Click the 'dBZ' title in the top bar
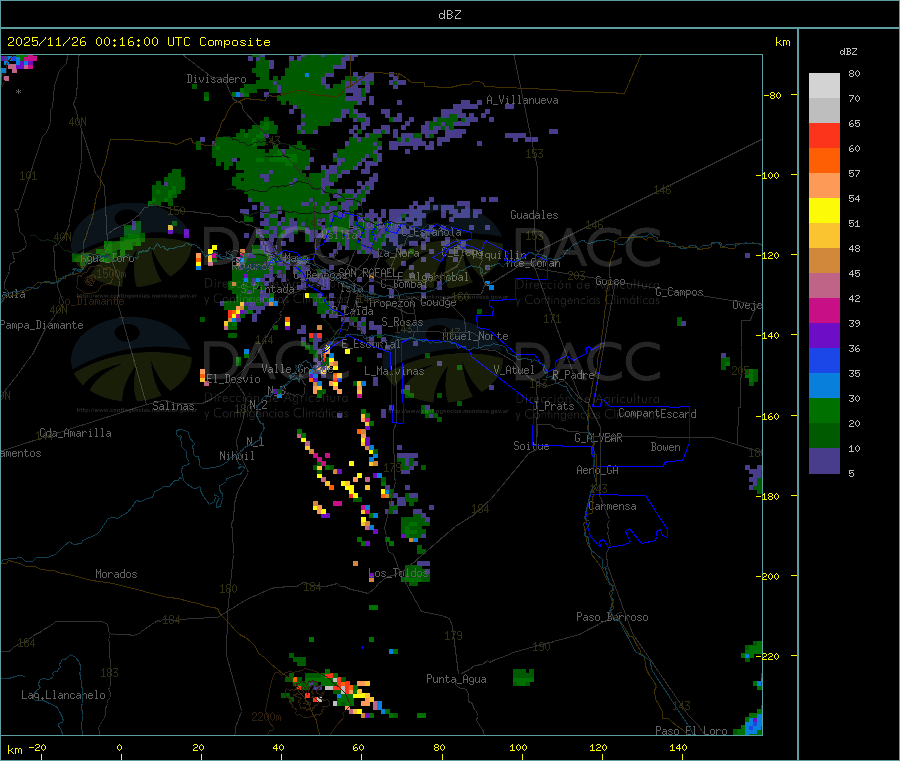The height and width of the screenshot is (761, 900). point(449,15)
